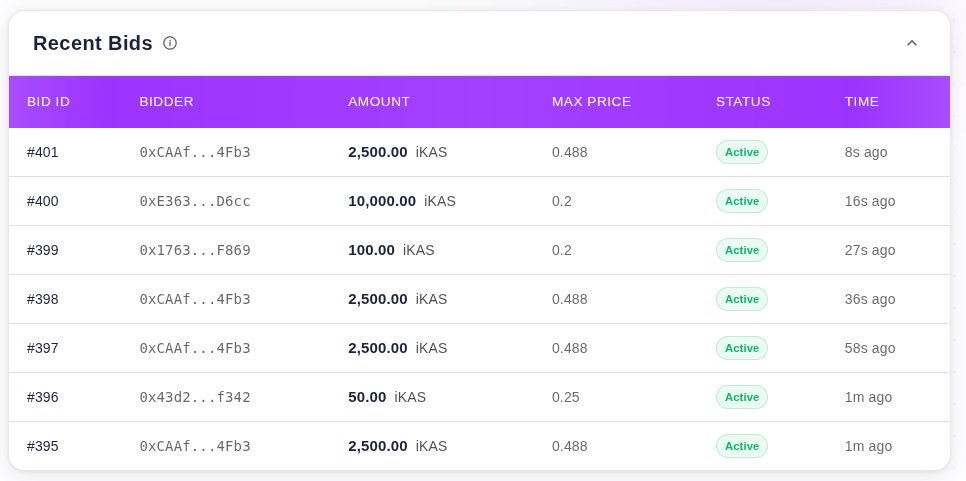This screenshot has height=481, width=966.
Task: Click bidder address in bid #395 row
Action: (195, 446)
